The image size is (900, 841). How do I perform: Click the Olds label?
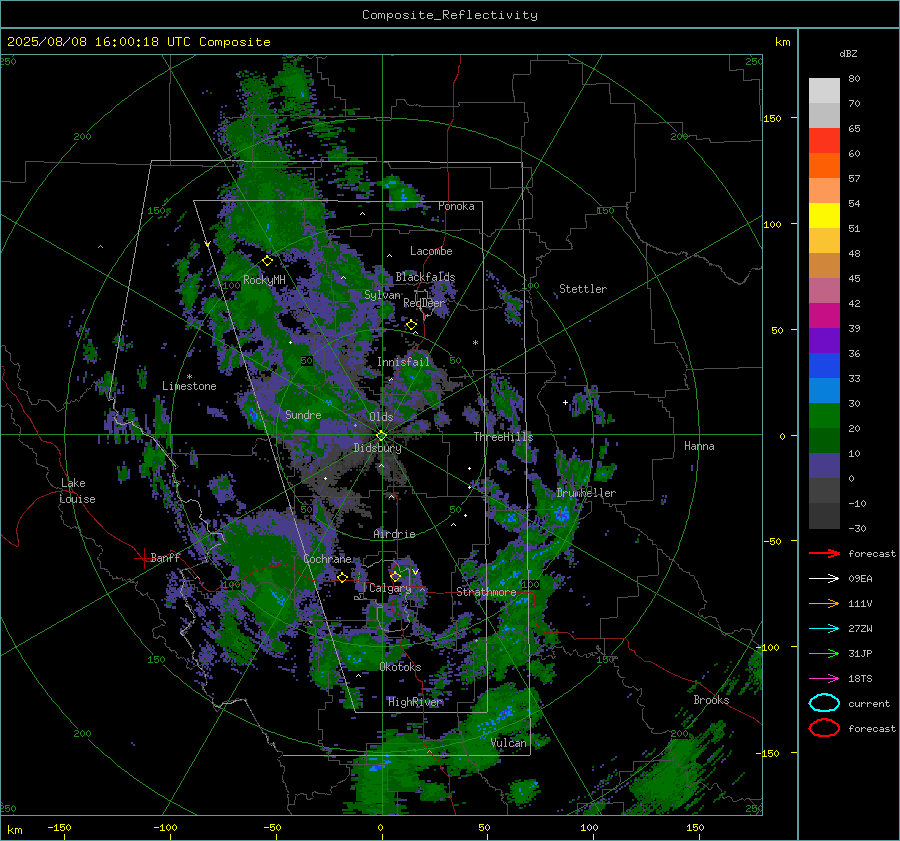click(x=381, y=417)
